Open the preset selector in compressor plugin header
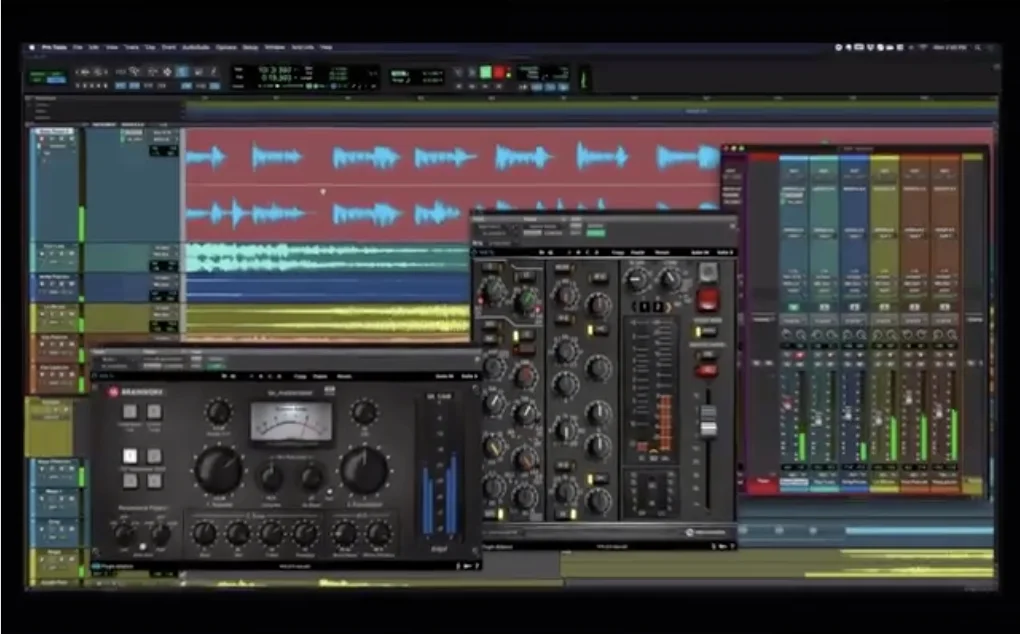The width and height of the screenshot is (1020, 634). click(x=163, y=359)
